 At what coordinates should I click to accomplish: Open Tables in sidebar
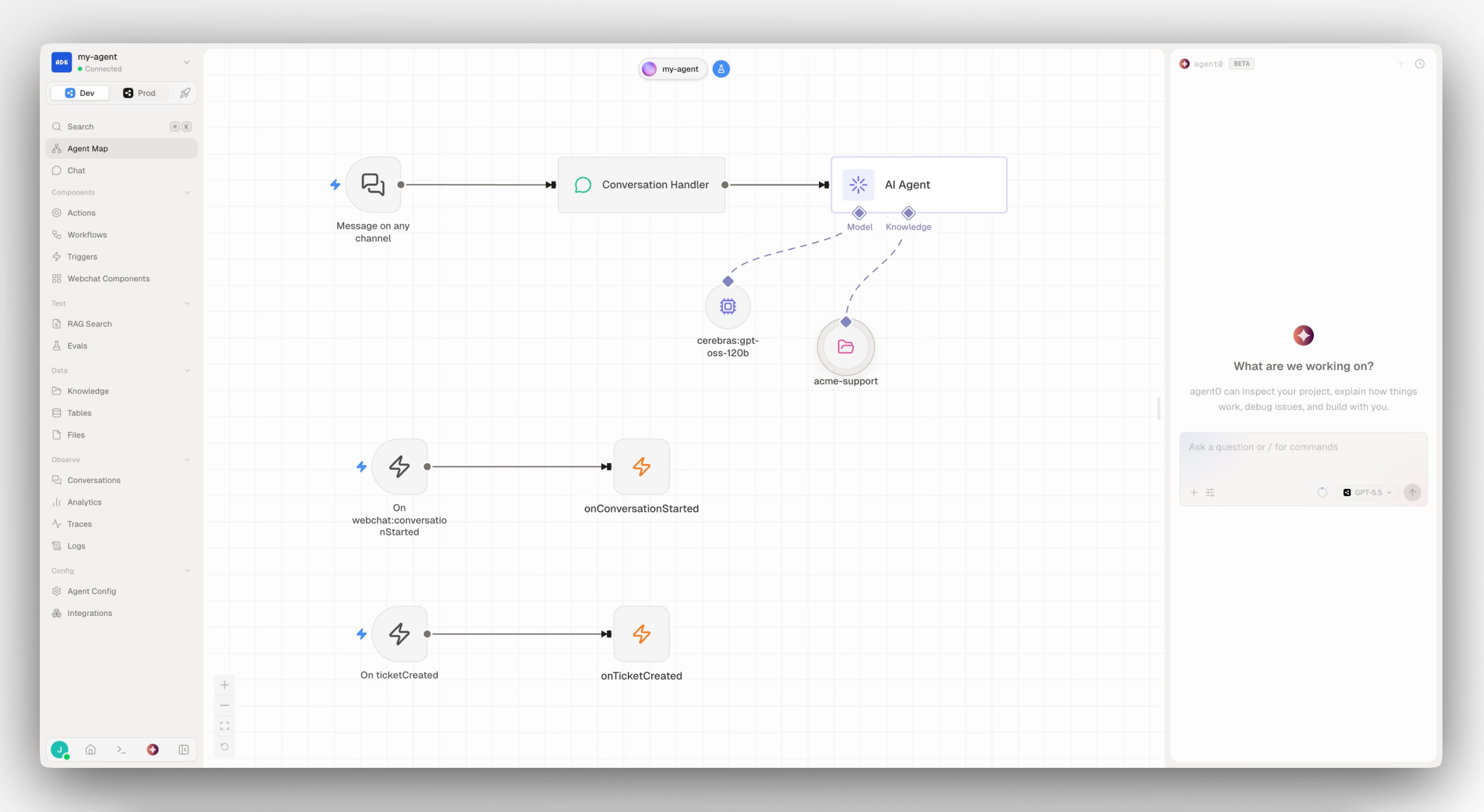pos(122,413)
